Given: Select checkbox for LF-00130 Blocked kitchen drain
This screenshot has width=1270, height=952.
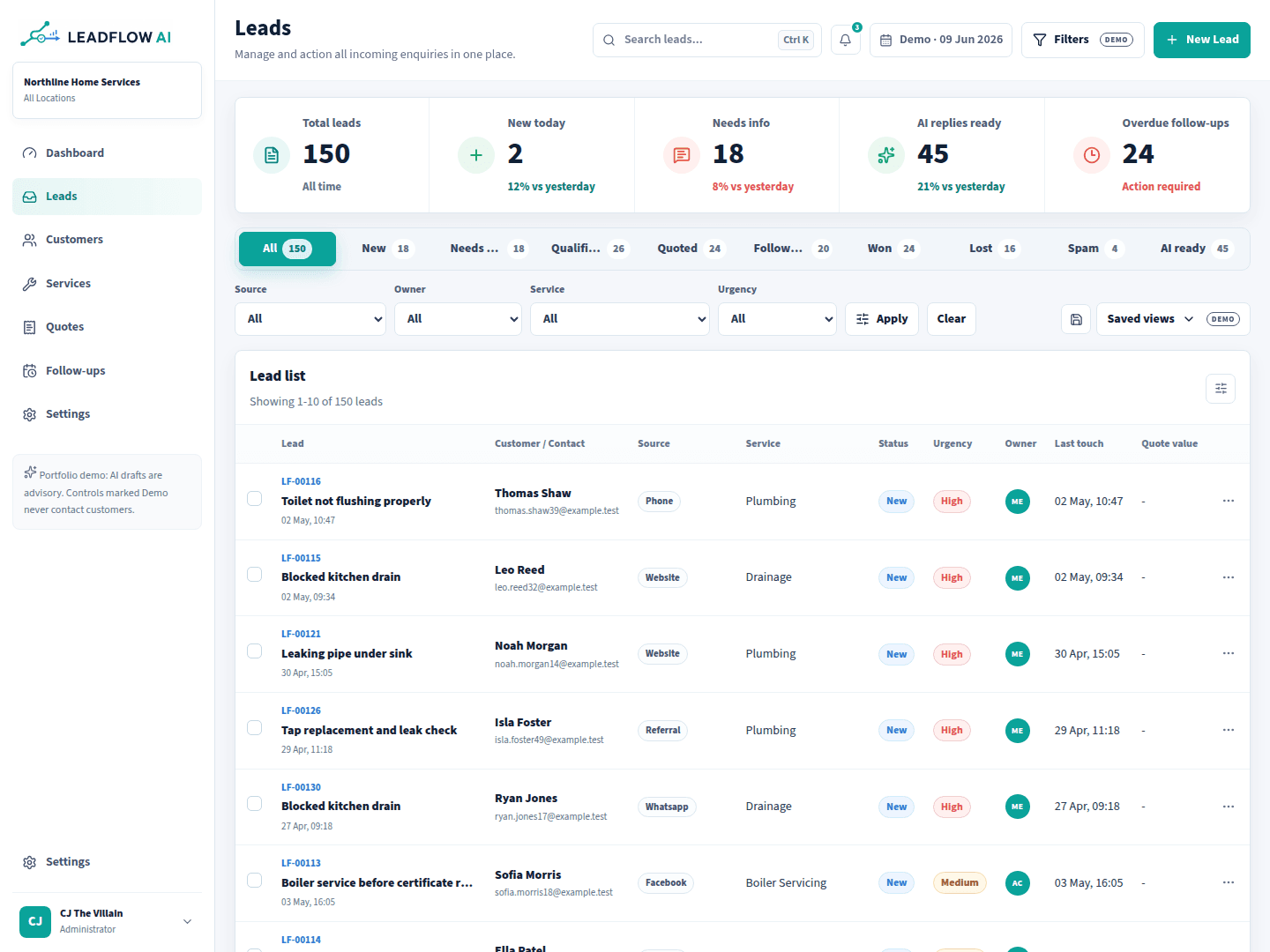Looking at the screenshot, I should [x=255, y=804].
